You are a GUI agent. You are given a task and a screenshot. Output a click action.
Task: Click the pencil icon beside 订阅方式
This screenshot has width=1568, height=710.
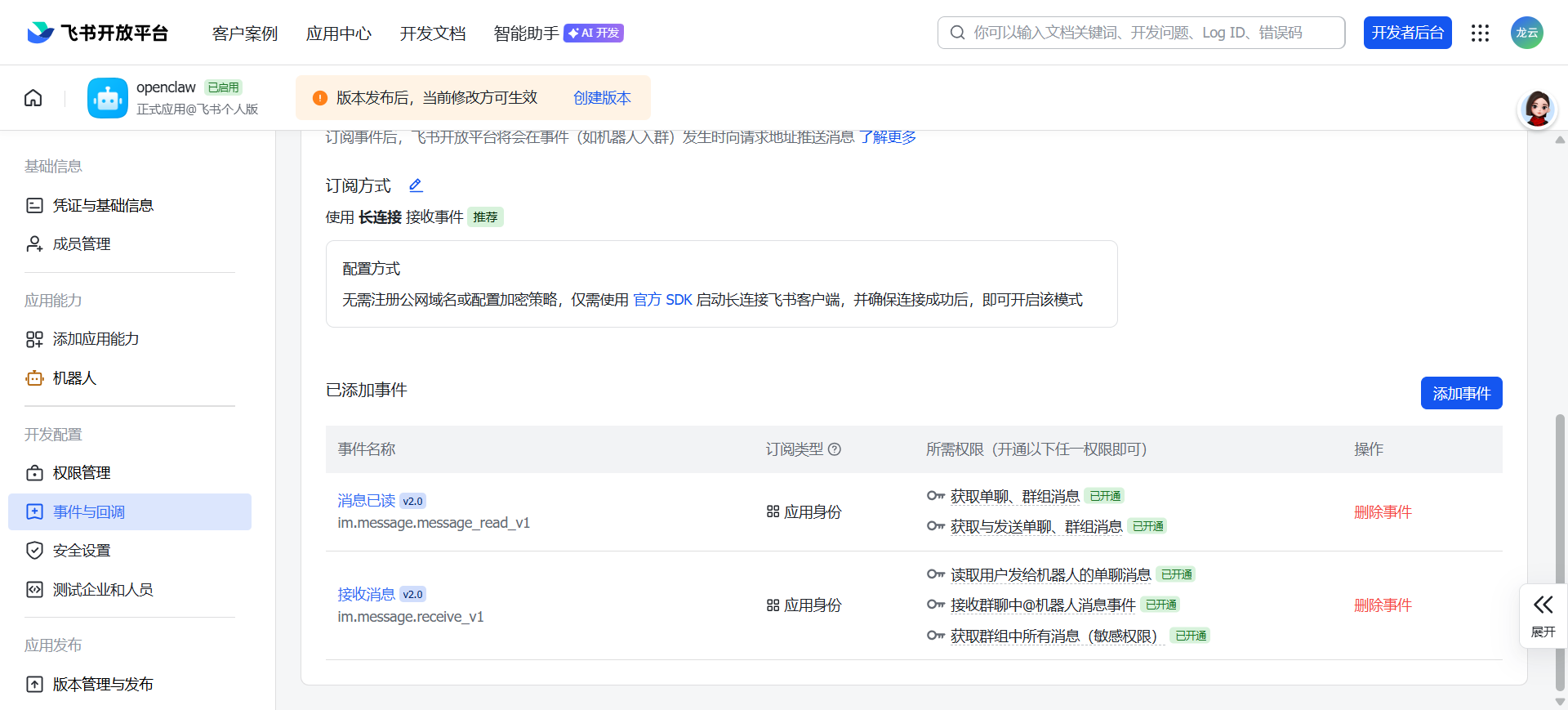click(416, 185)
